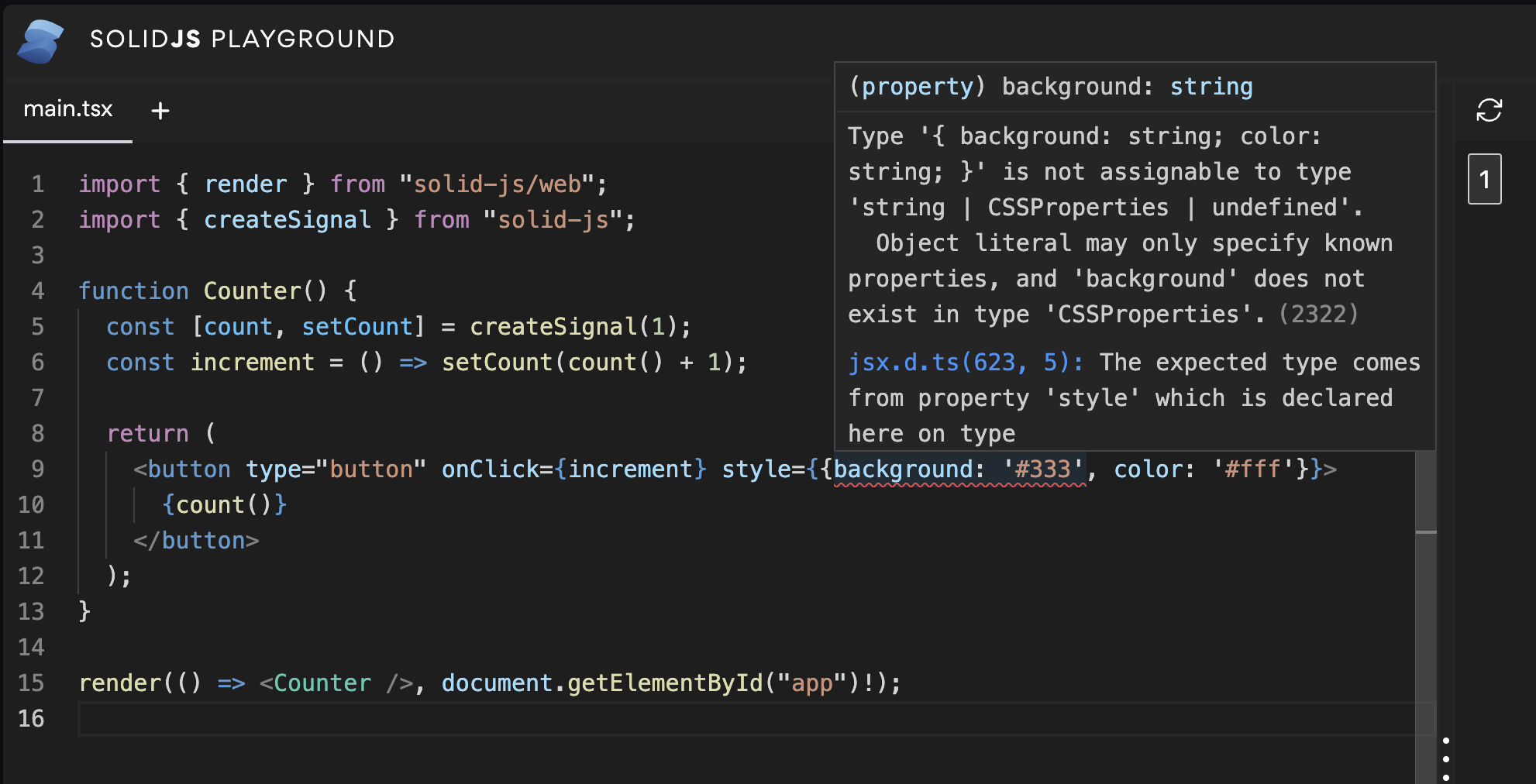Click the '#333' color value on line 9
Viewport: 1536px width, 784px height.
click(x=1042, y=469)
